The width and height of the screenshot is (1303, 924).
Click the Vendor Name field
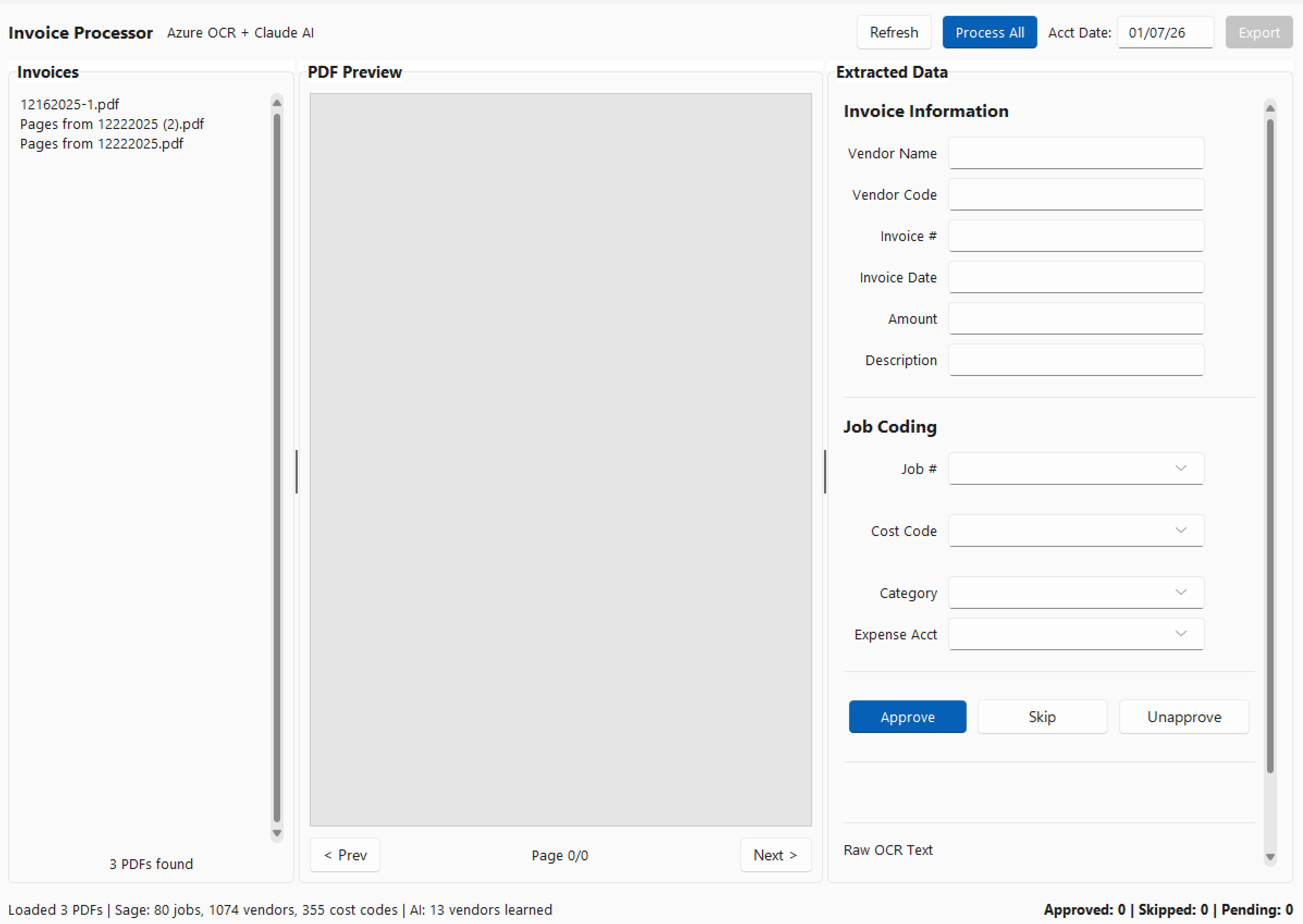[1075, 152]
